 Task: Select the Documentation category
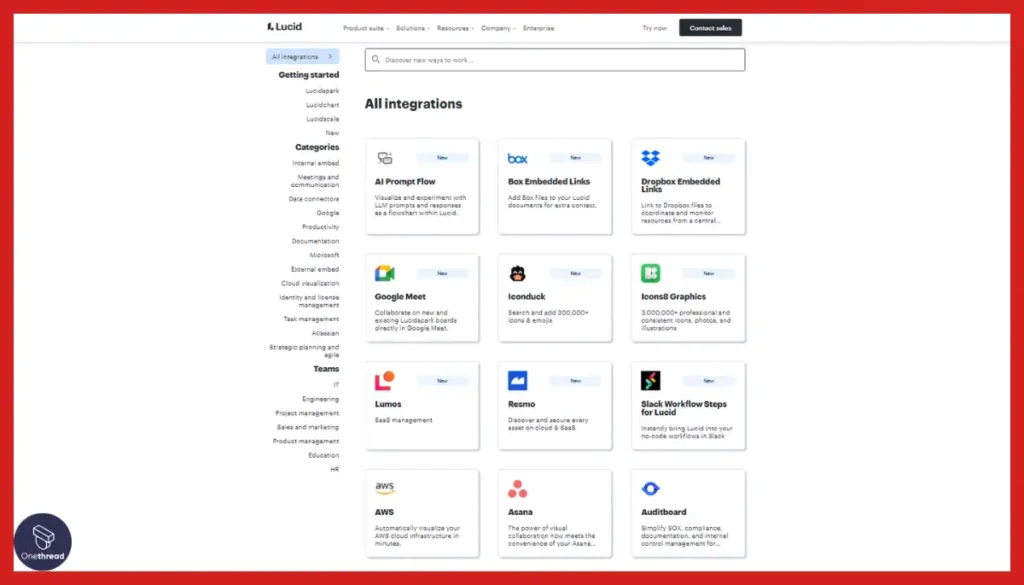tap(315, 241)
